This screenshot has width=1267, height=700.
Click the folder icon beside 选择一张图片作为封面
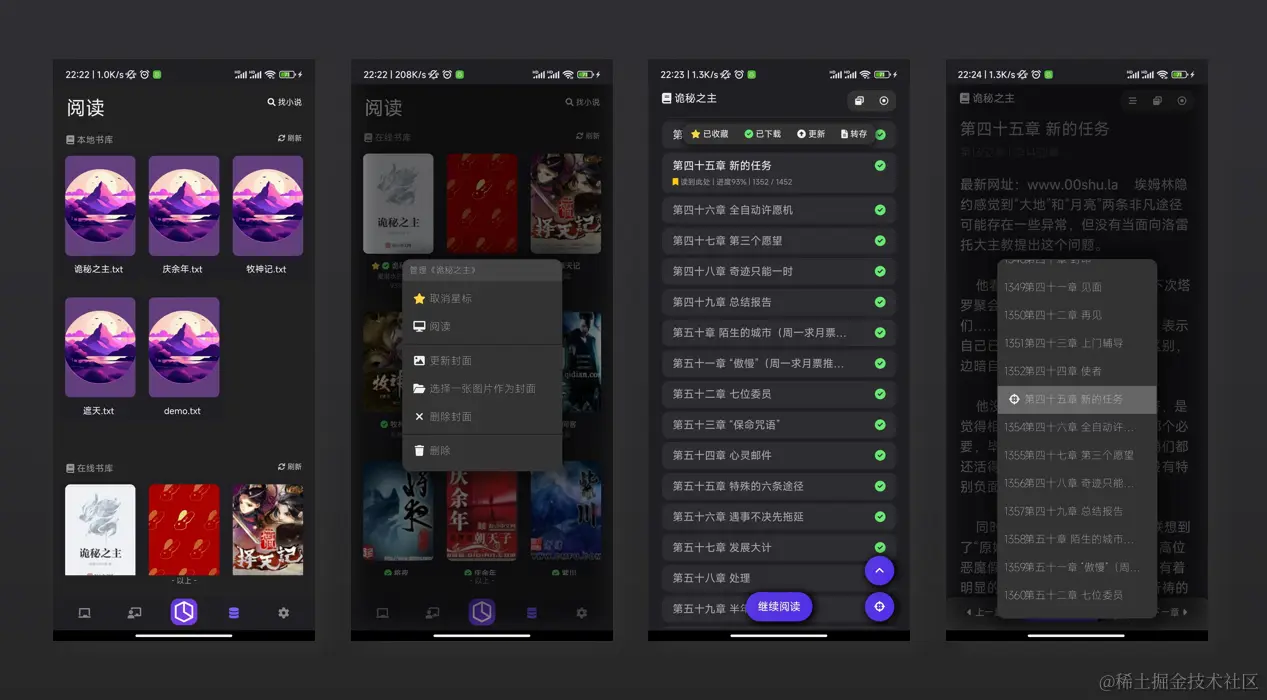(x=419, y=388)
